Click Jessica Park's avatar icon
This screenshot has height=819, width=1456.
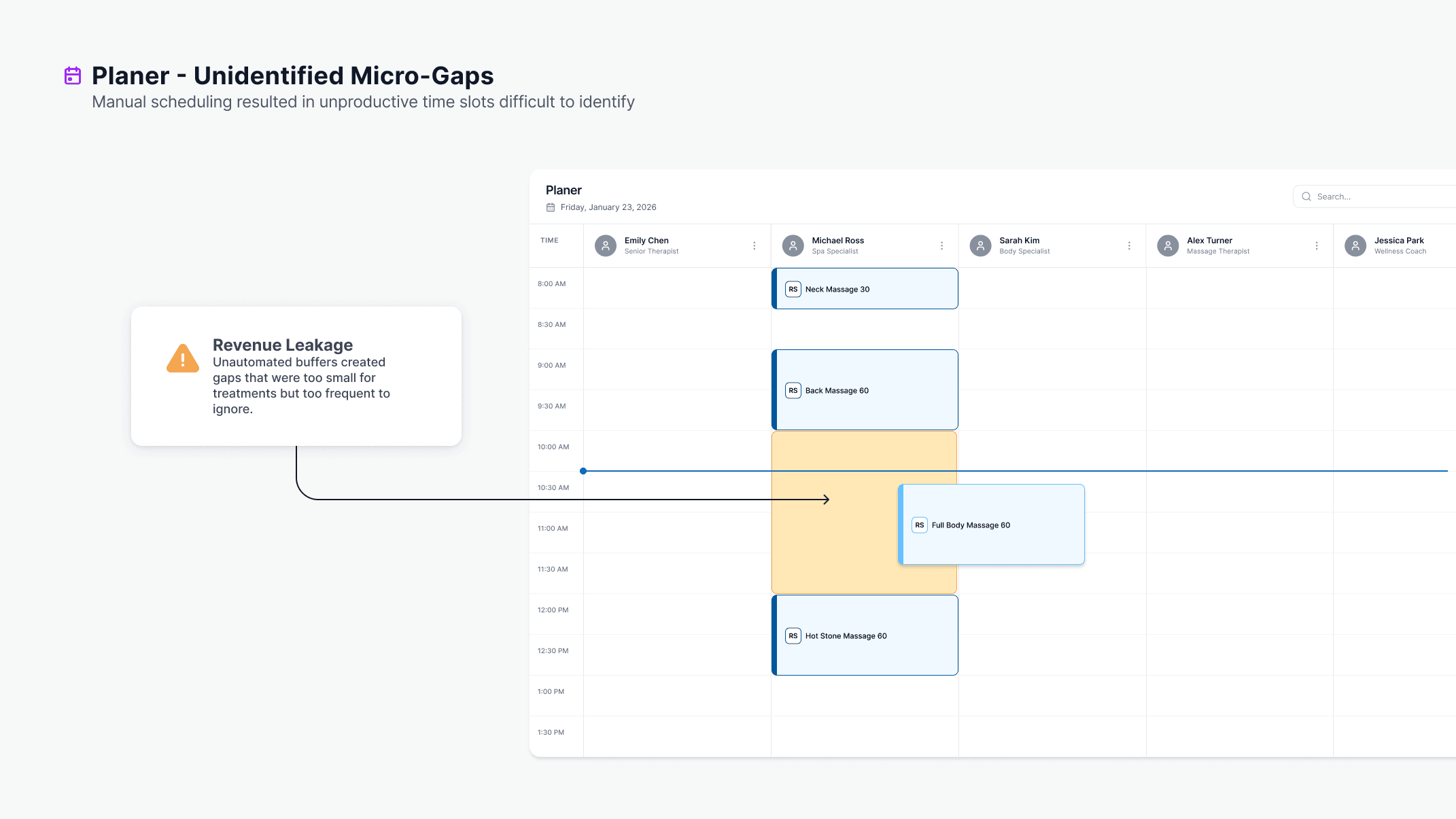click(1355, 245)
